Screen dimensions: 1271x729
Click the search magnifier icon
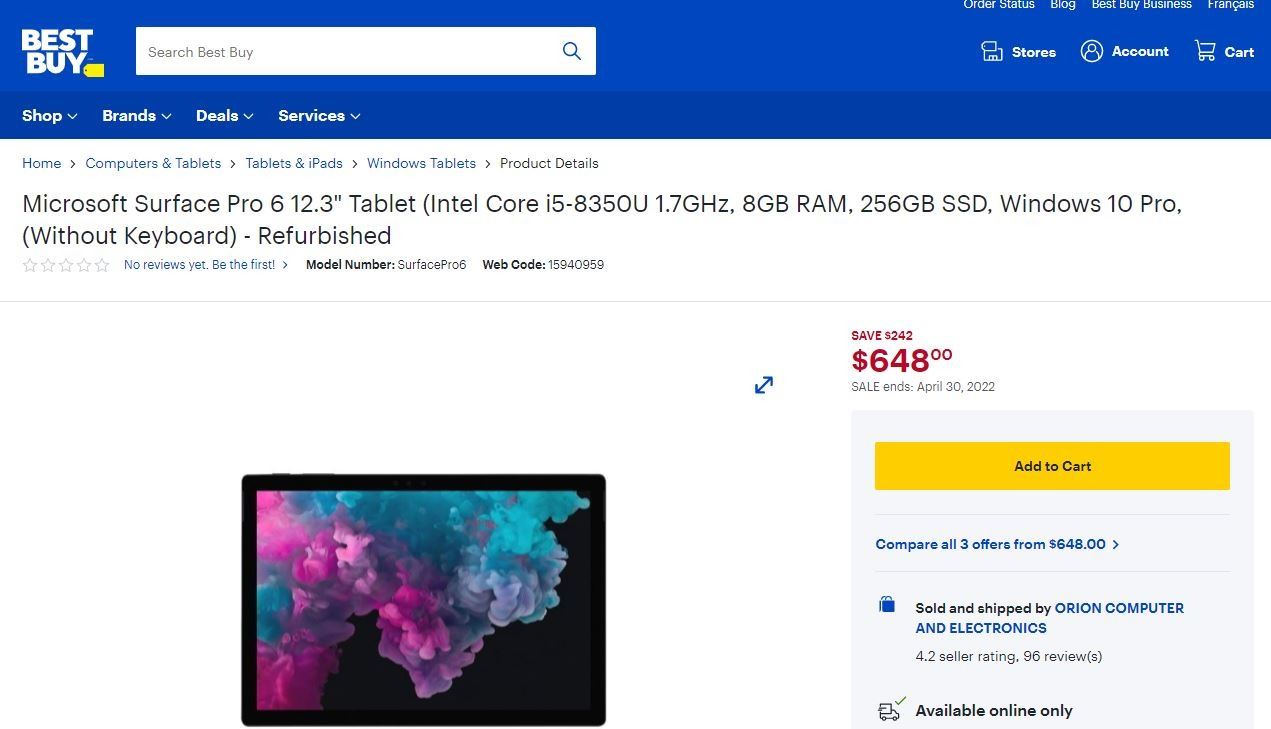tap(572, 51)
